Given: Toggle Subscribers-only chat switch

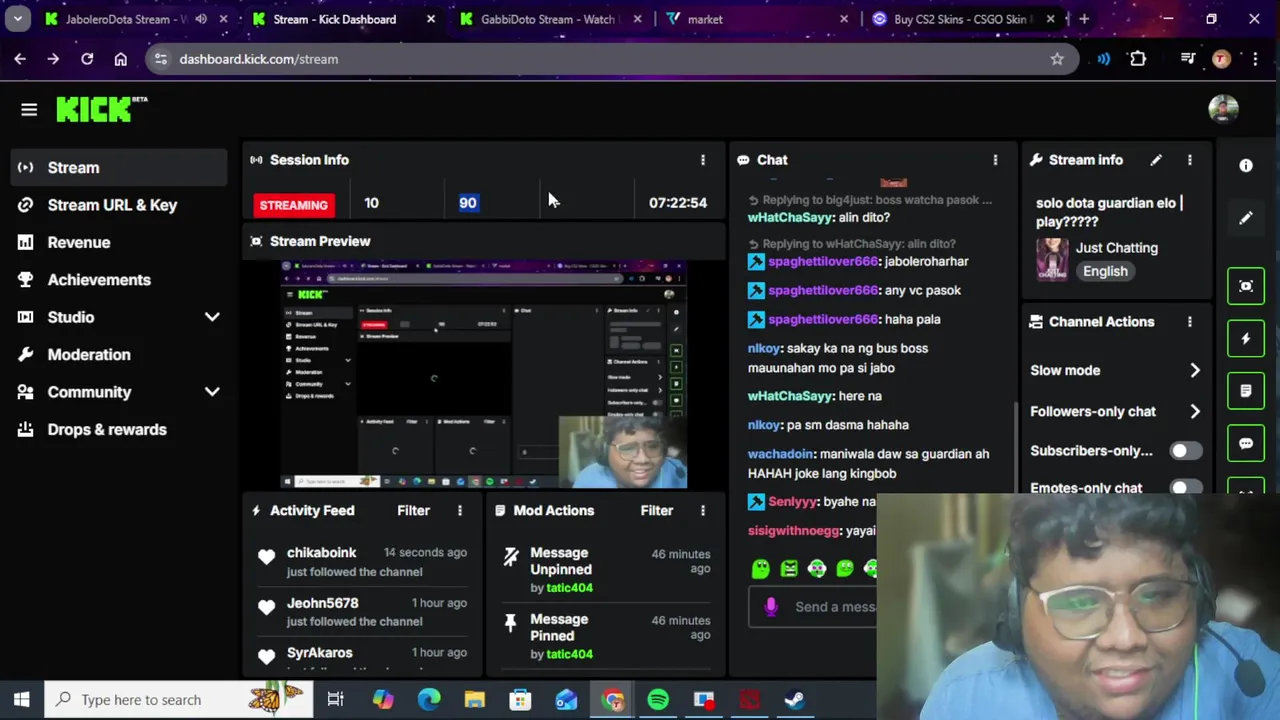Looking at the screenshot, I should click(1186, 451).
